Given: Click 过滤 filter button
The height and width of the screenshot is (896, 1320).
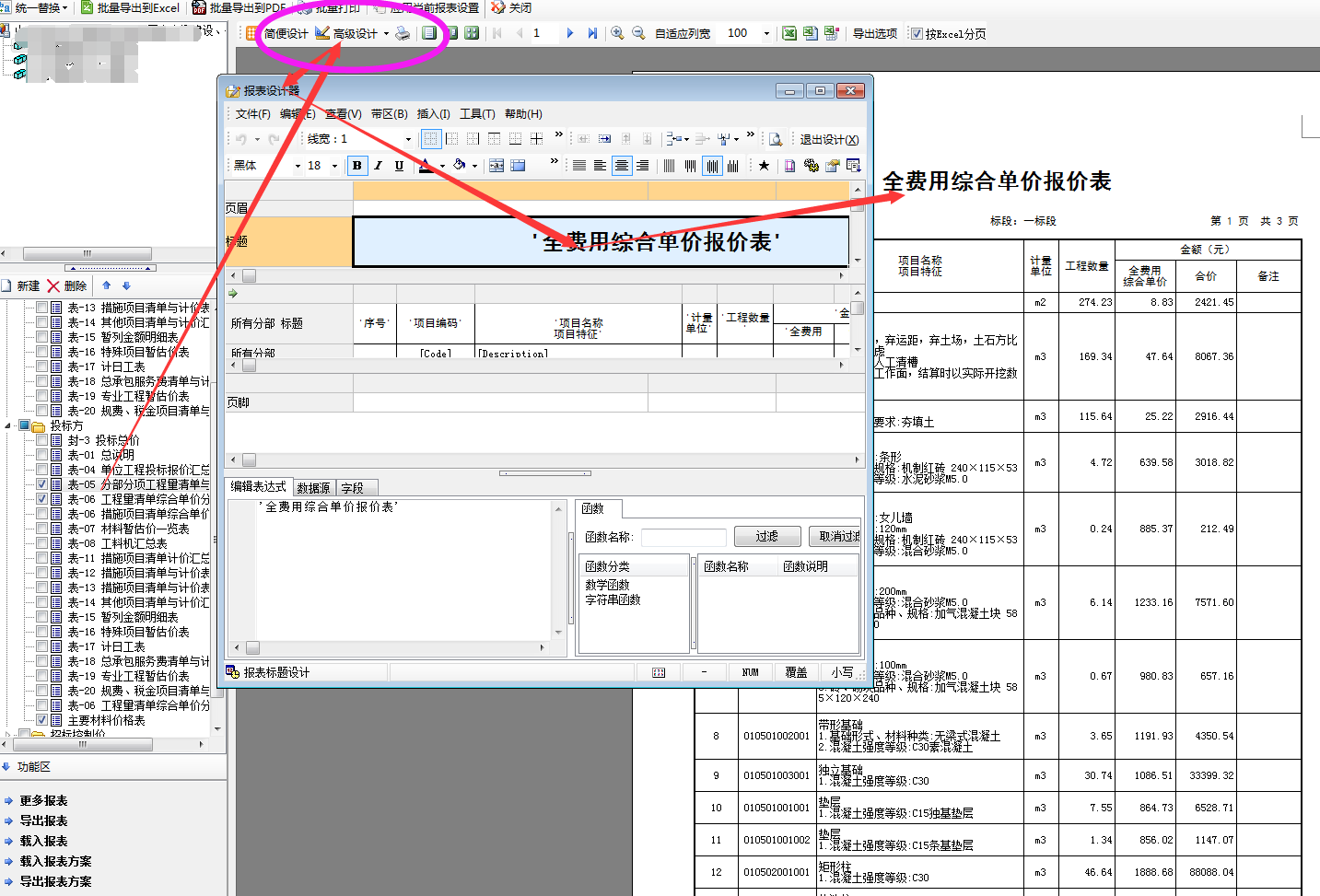Looking at the screenshot, I should (x=766, y=536).
